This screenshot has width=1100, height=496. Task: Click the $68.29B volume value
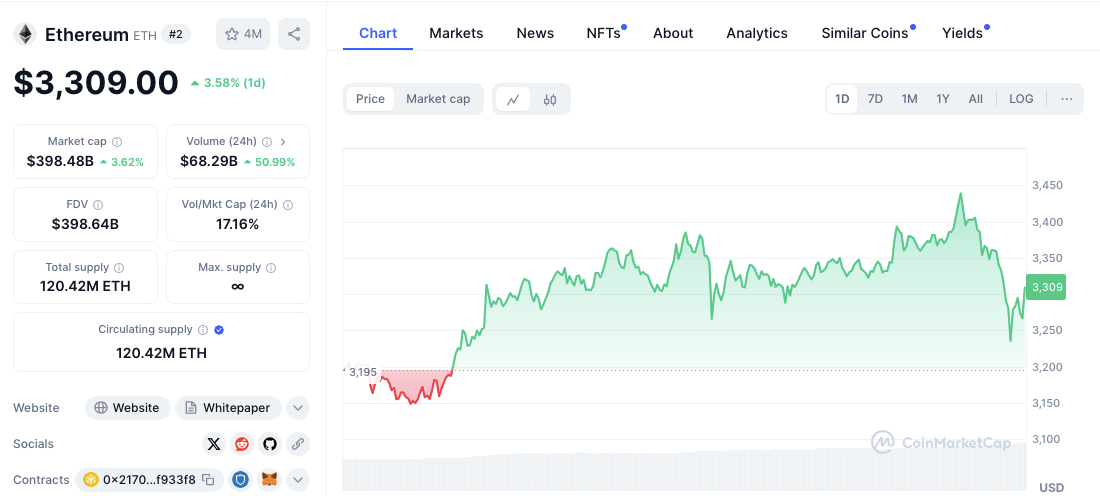[209, 161]
